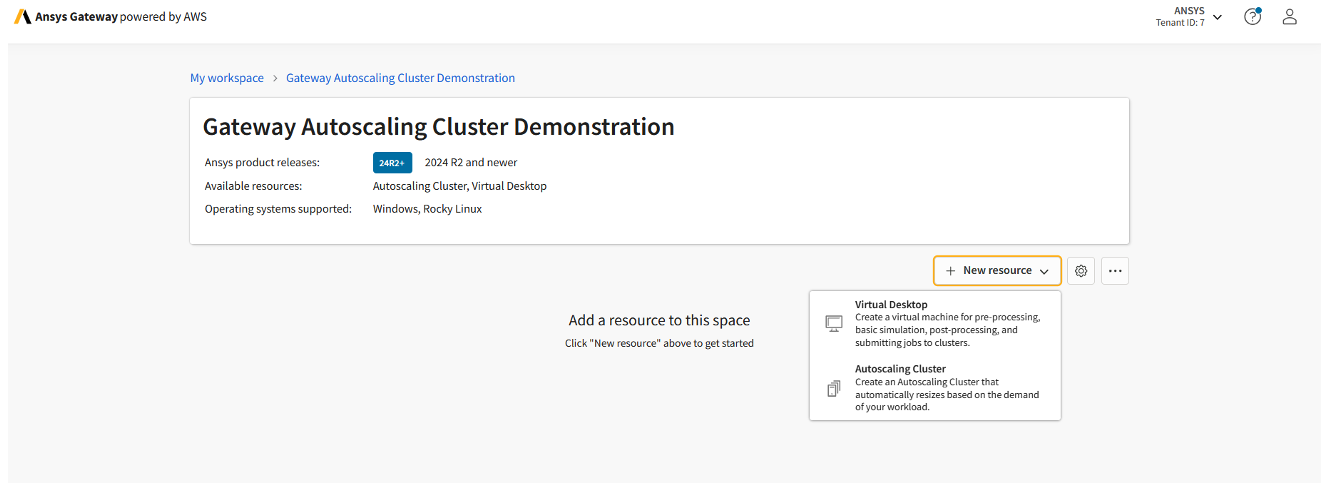Image resolution: width=1328 pixels, height=489 pixels.
Task: Click 'Autoscaling Cluster, Virtual Desktop' resources text
Action: point(460,186)
